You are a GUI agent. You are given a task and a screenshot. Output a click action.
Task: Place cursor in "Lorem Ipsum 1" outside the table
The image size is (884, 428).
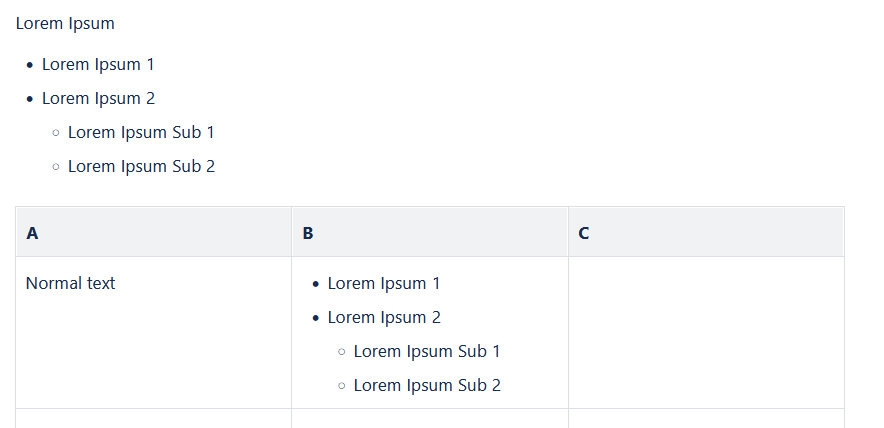tap(98, 64)
